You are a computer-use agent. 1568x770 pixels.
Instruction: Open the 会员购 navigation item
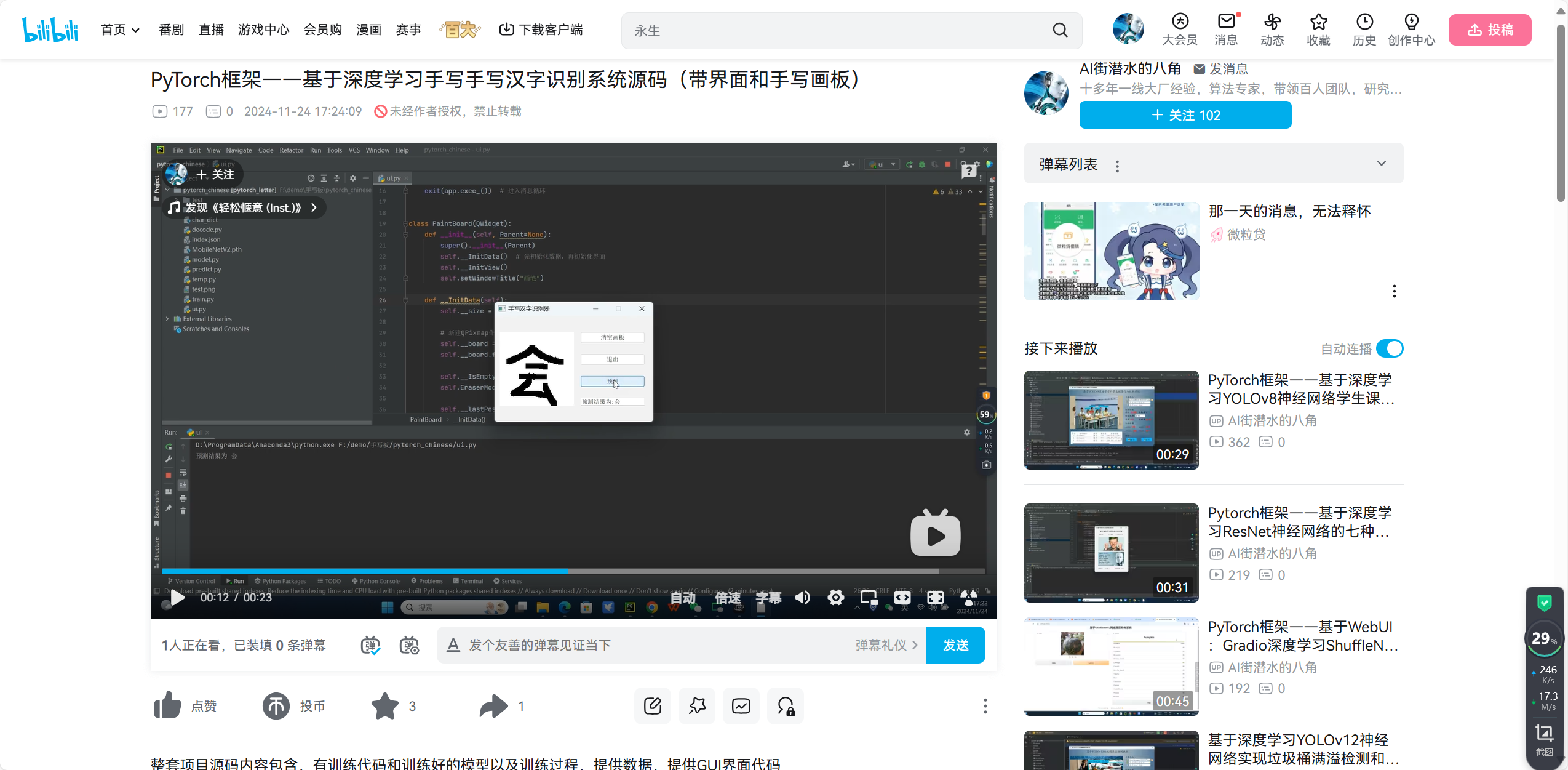322,30
